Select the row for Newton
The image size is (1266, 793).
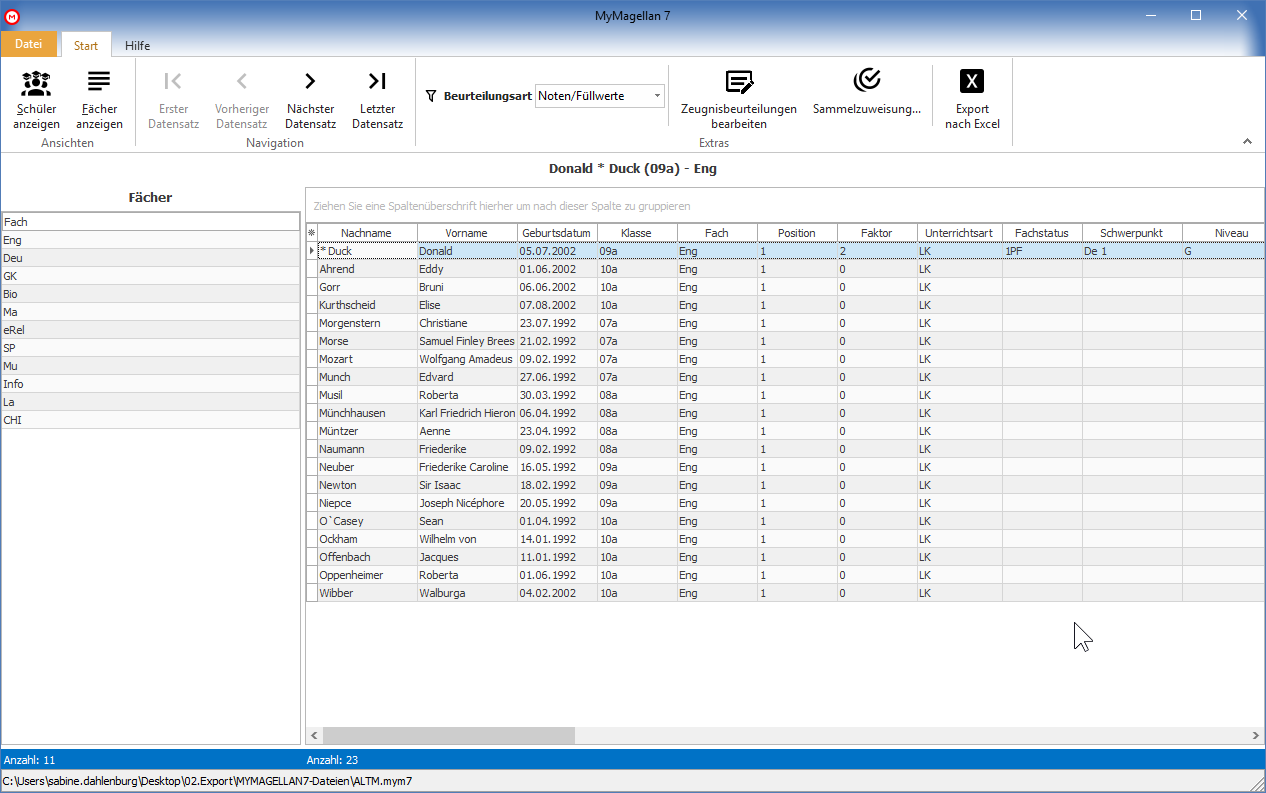[x=785, y=485]
